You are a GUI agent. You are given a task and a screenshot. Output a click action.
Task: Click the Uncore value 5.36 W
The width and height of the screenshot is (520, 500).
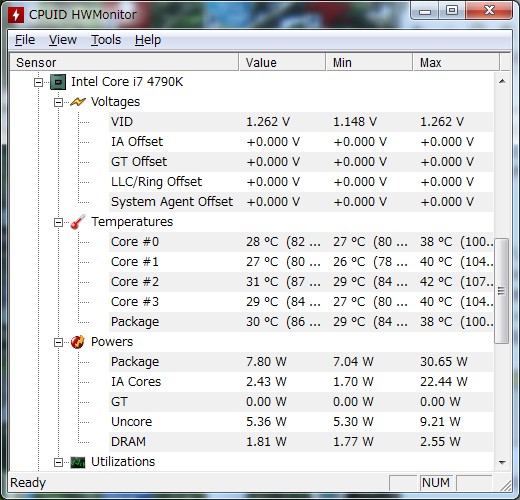(x=266, y=422)
